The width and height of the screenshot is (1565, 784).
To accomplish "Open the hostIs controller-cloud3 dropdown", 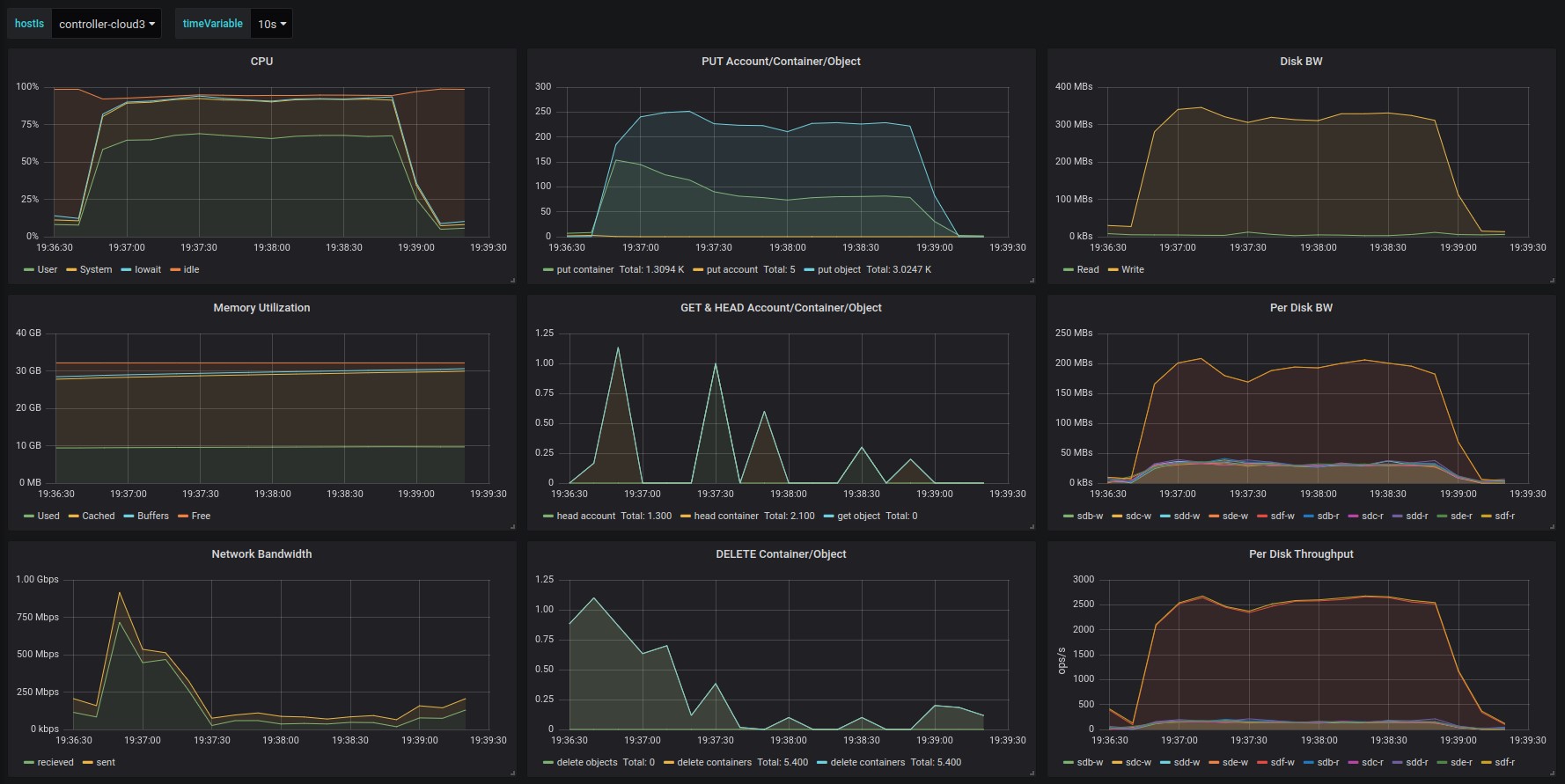I will click(x=107, y=24).
